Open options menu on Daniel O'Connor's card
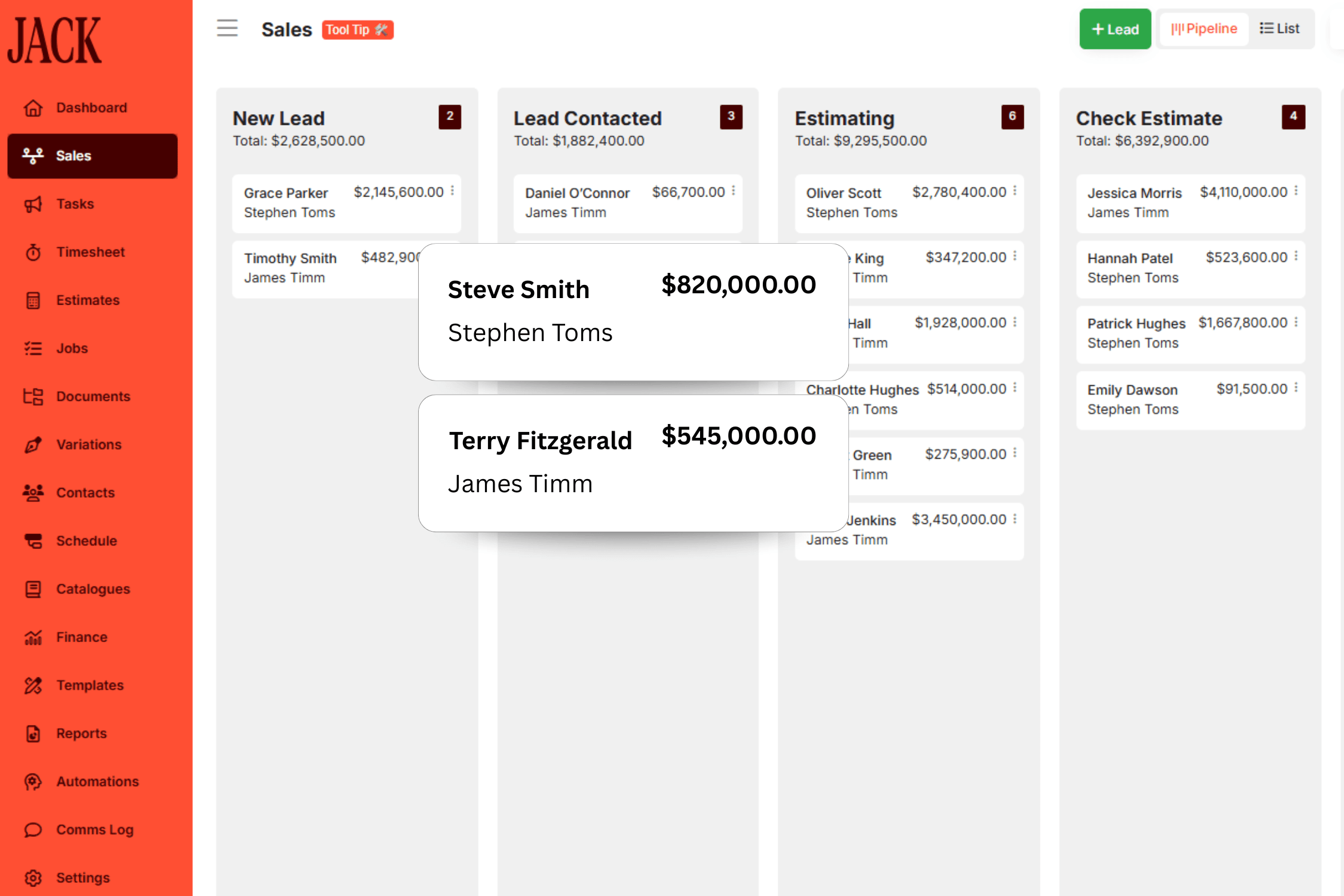The height and width of the screenshot is (896, 1344). 734,190
